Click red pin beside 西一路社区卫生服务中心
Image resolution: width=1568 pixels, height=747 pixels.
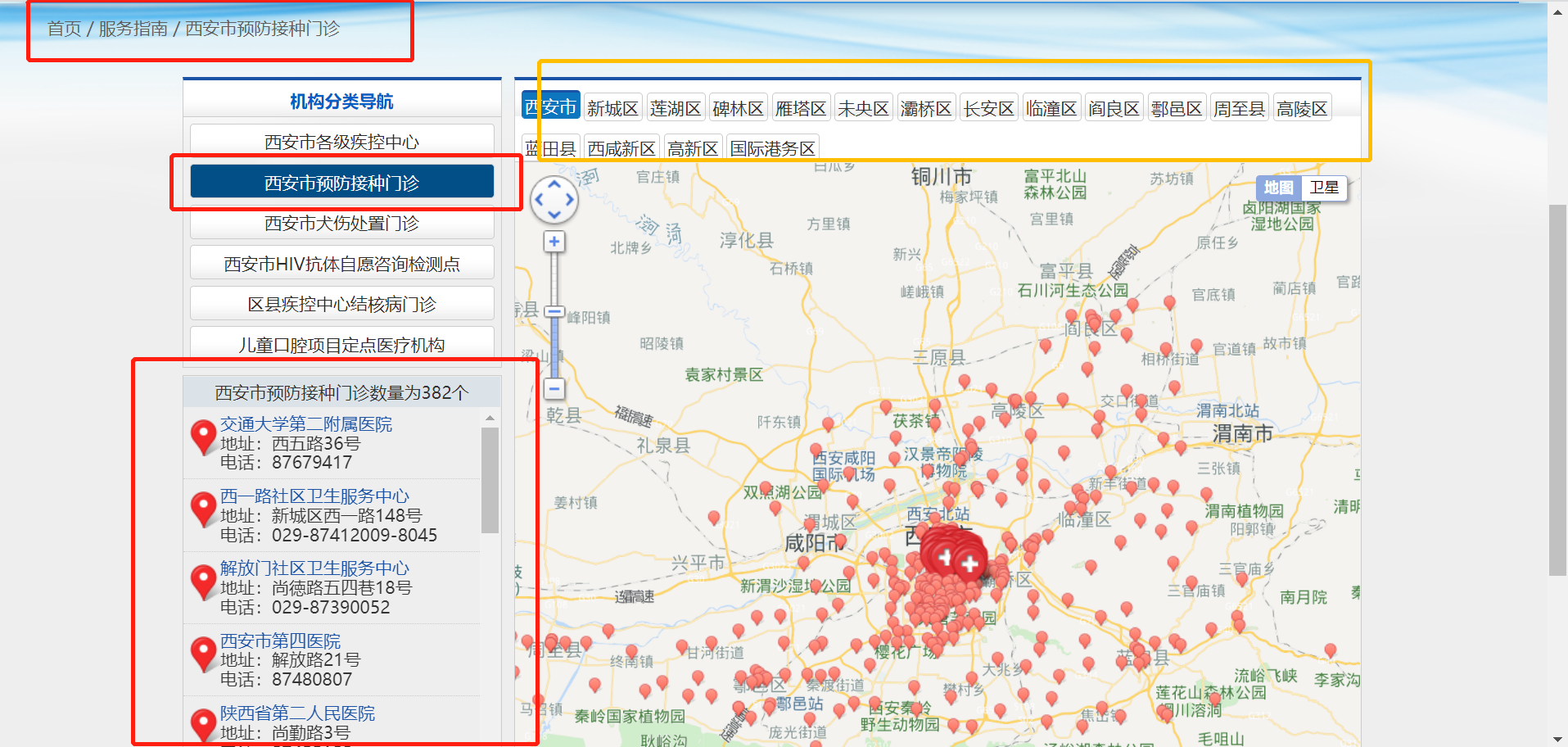click(x=203, y=509)
